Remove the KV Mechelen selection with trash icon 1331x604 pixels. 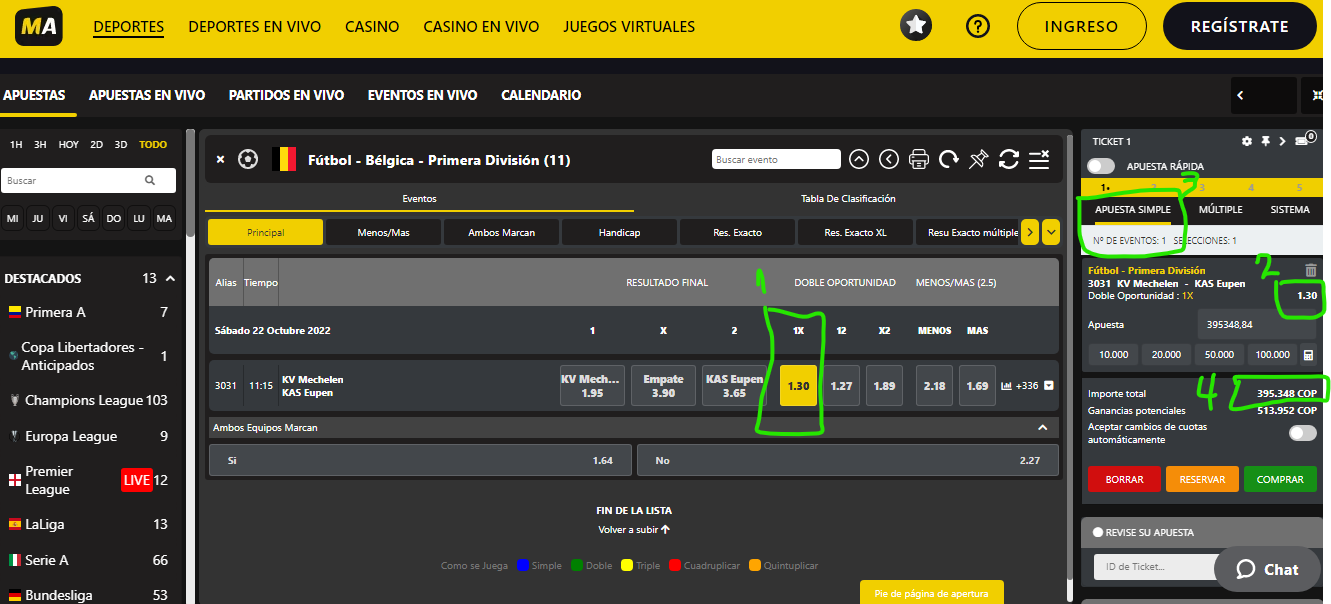1311,270
